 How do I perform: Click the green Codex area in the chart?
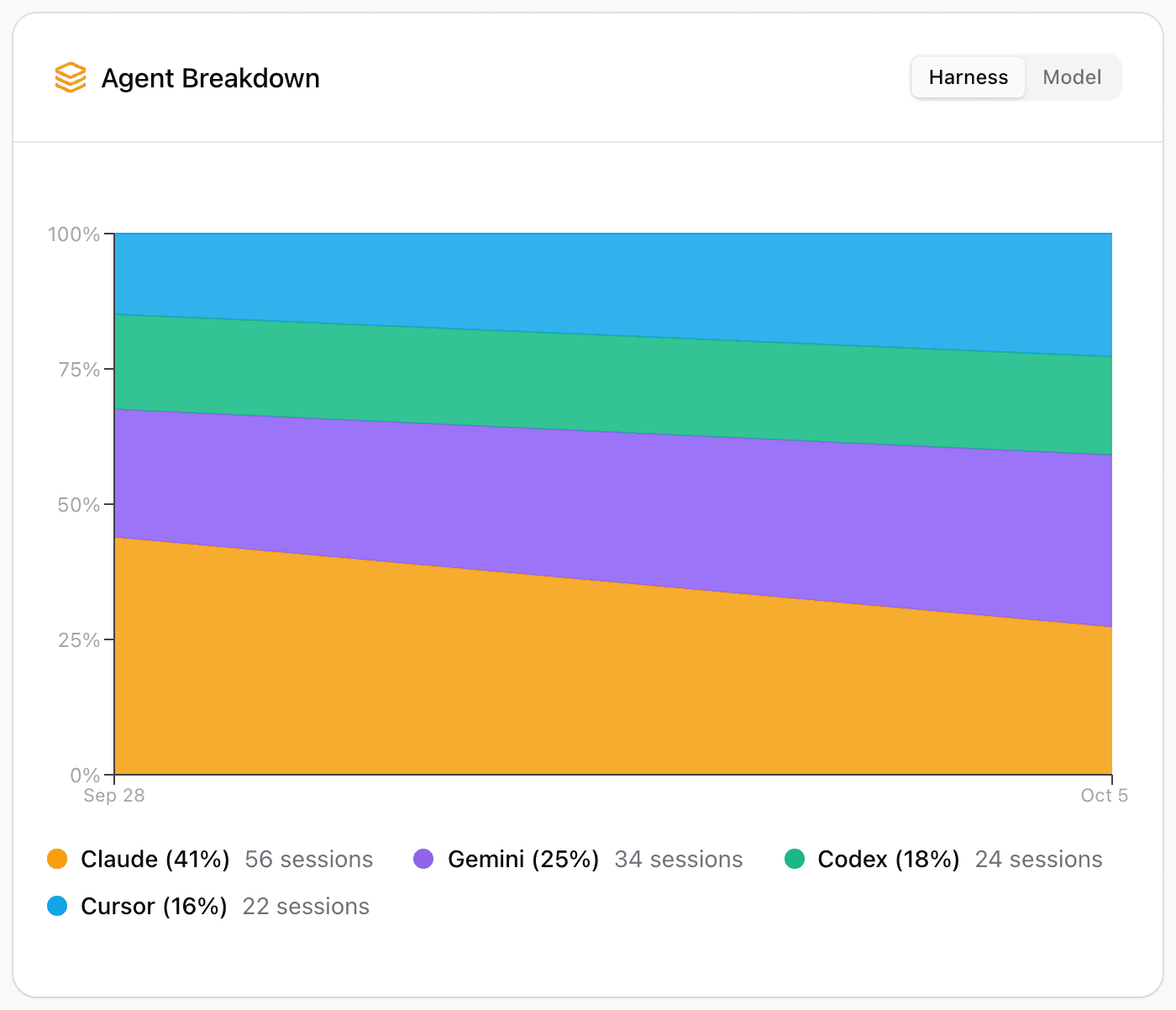tap(613, 385)
